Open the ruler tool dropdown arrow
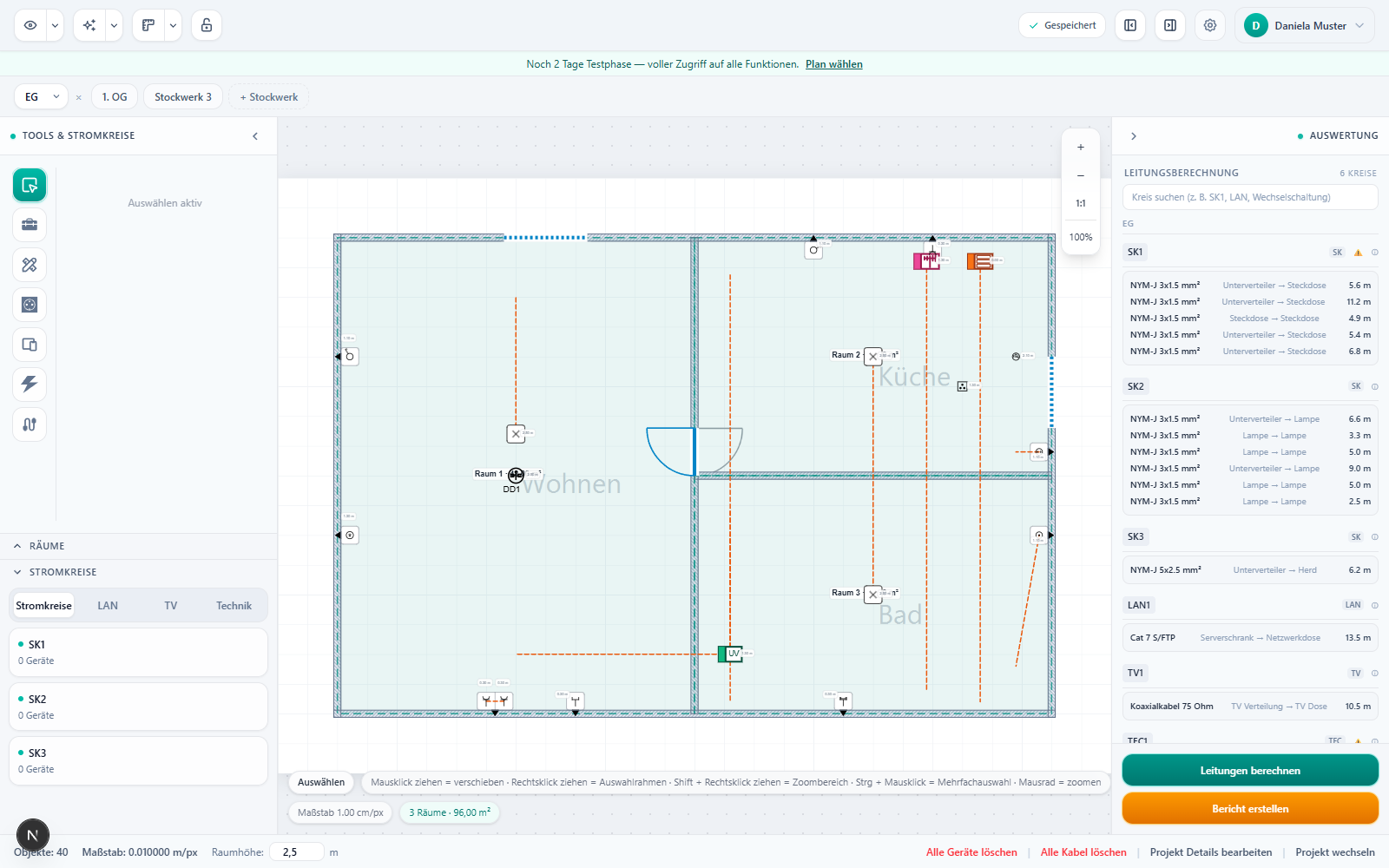 coord(173,25)
